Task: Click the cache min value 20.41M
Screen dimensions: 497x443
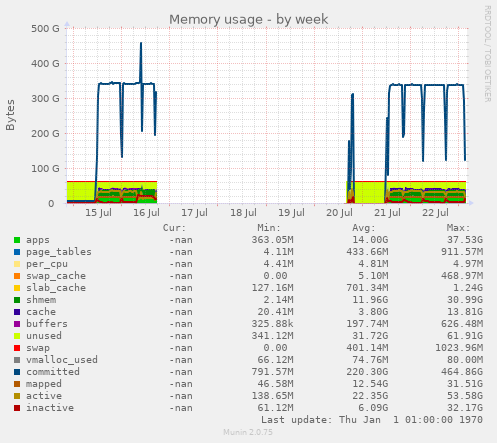Action: (275, 312)
